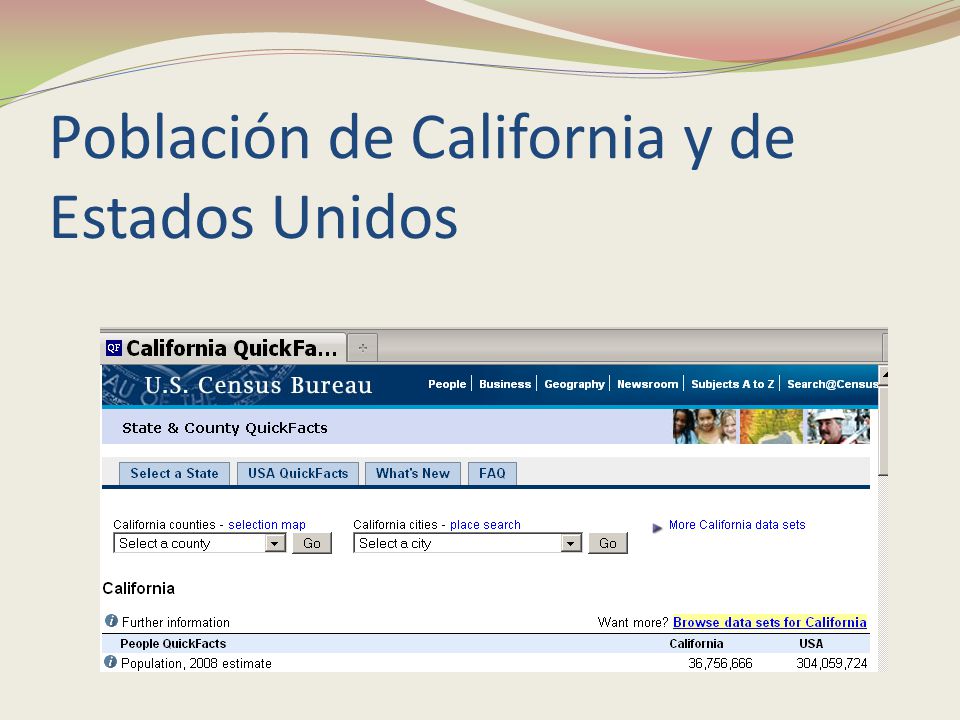Screen dimensions: 960x720
Task: Open the Newsroom navigation menu
Action: tap(648, 384)
